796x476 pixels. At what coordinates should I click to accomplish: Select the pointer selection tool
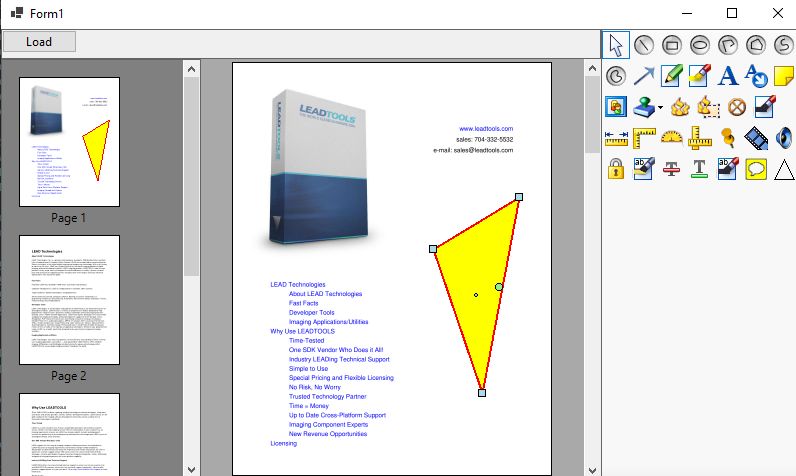pyautogui.click(x=616, y=45)
